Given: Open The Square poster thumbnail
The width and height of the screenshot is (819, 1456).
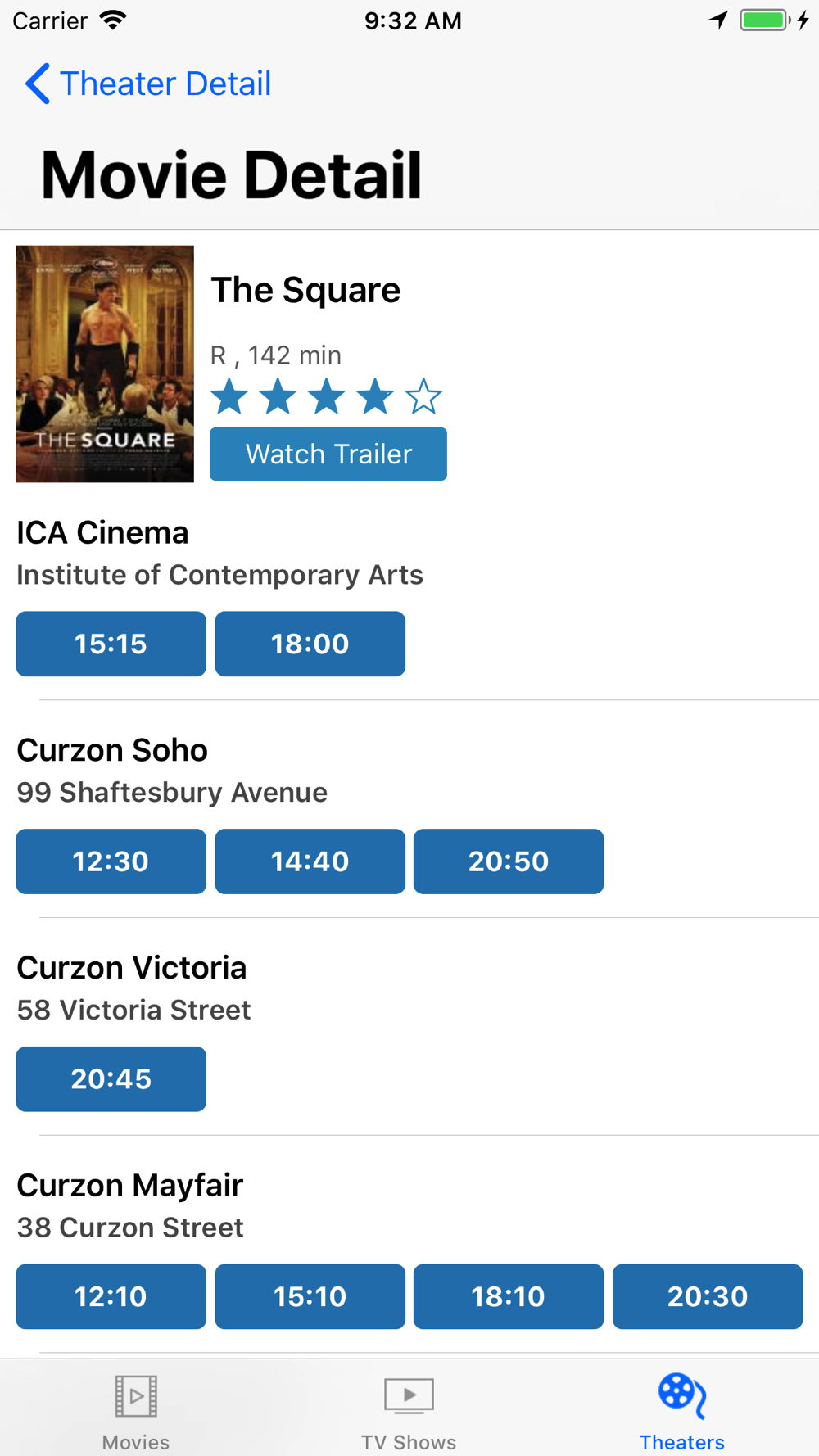Looking at the screenshot, I should 105,364.
